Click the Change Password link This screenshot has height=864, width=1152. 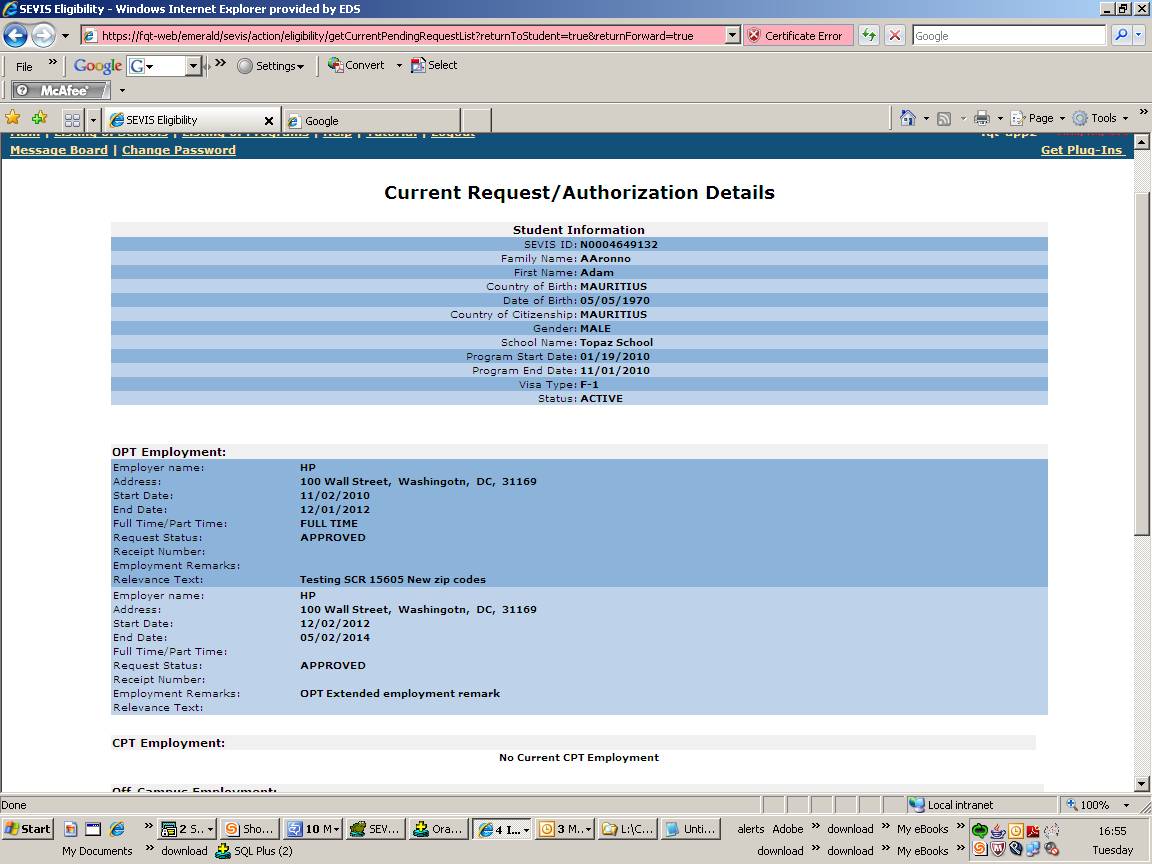click(x=179, y=150)
